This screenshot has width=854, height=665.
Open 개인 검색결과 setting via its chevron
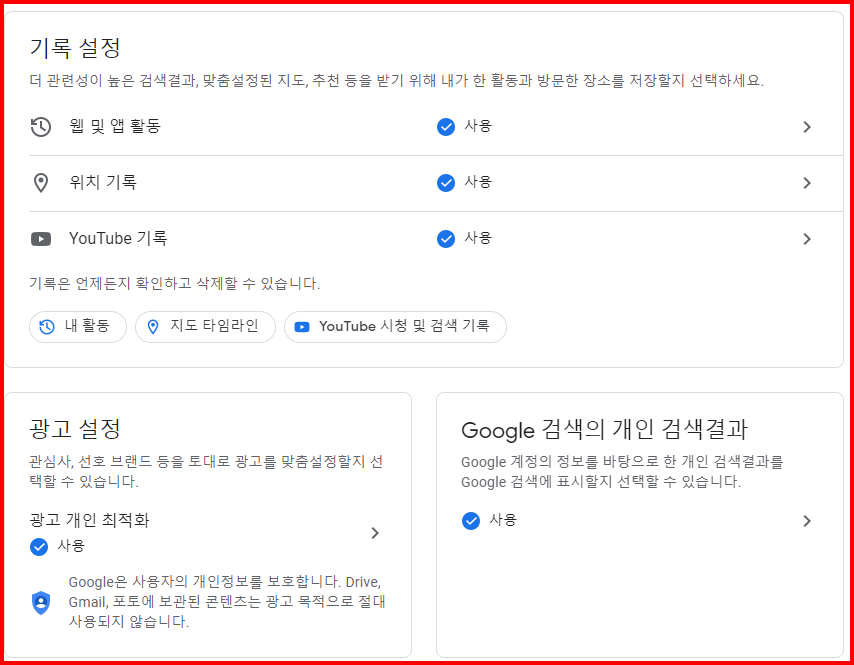[807, 521]
